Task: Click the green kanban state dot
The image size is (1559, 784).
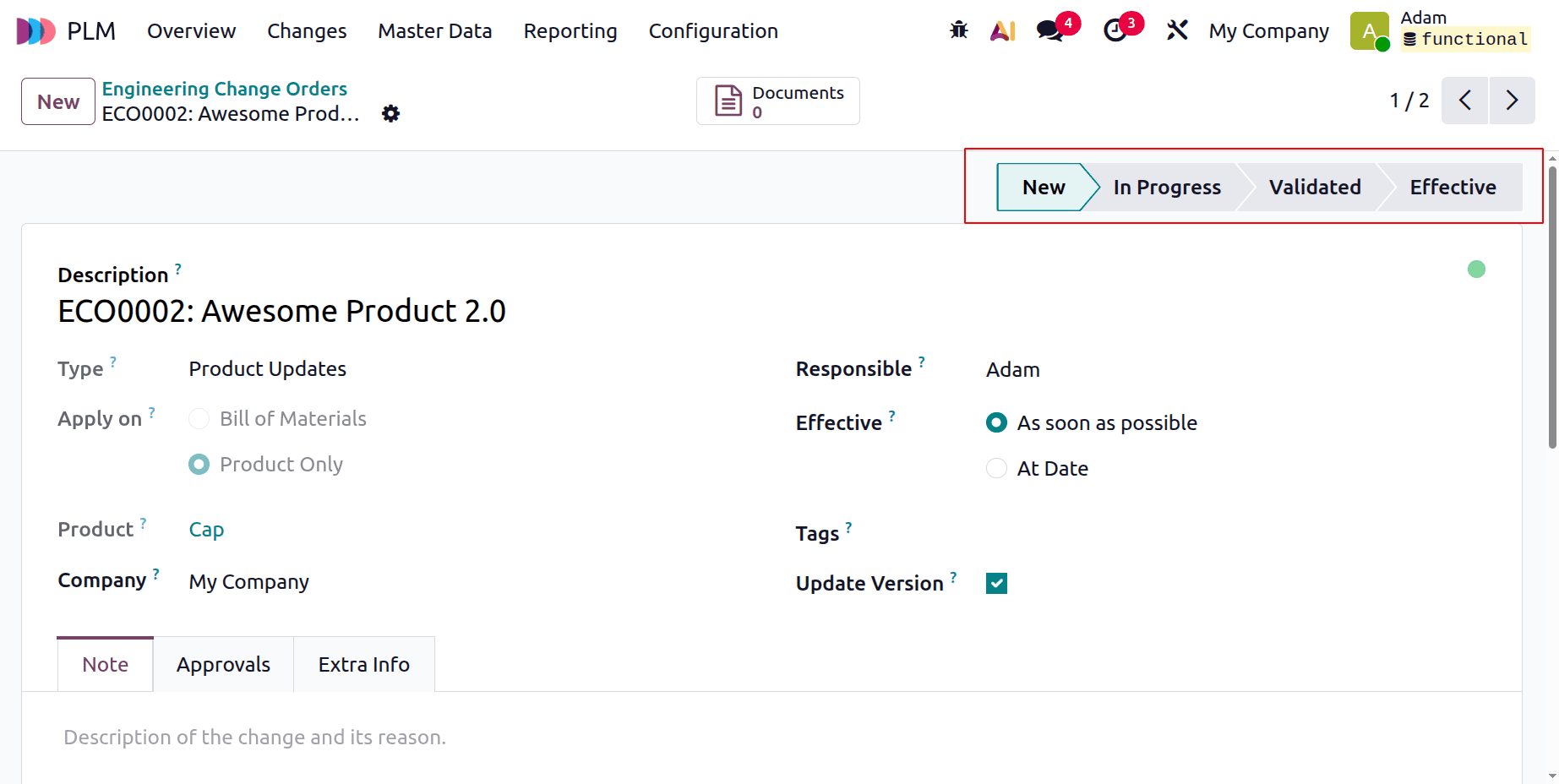Action: 1476,269
